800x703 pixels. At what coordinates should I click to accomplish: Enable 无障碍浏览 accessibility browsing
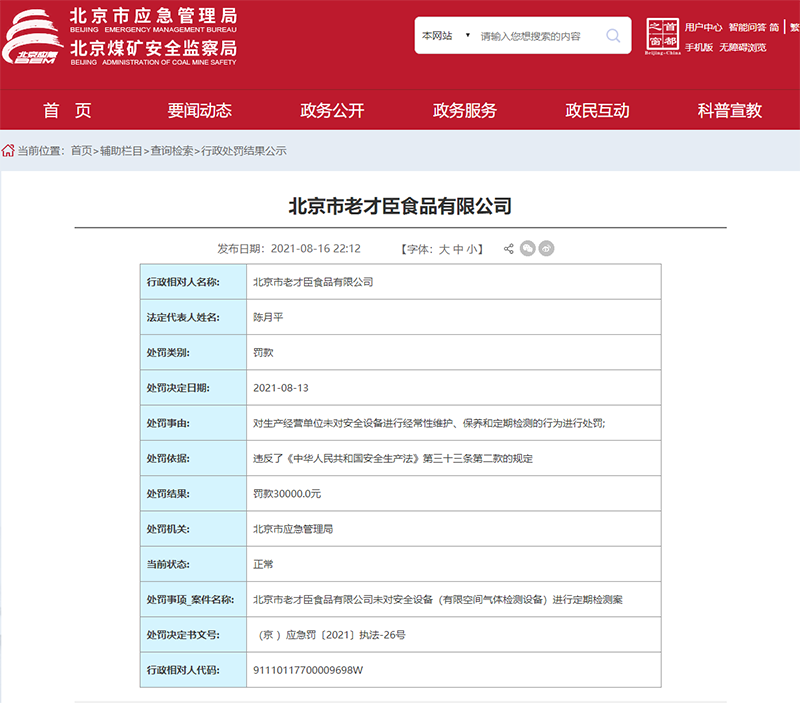743,47
